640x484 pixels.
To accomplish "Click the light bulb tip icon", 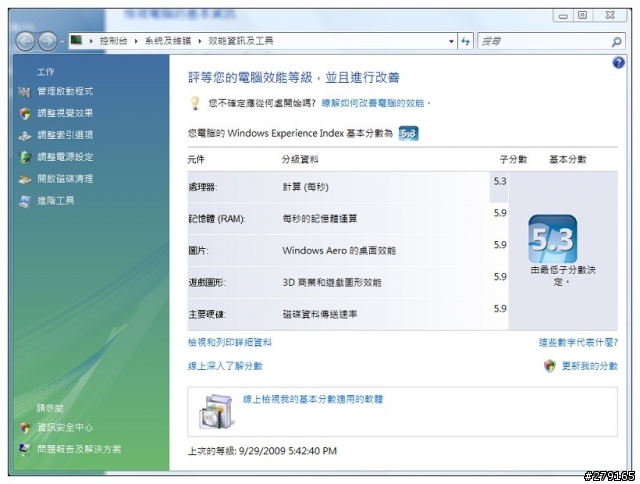I will tap(195, 103).
